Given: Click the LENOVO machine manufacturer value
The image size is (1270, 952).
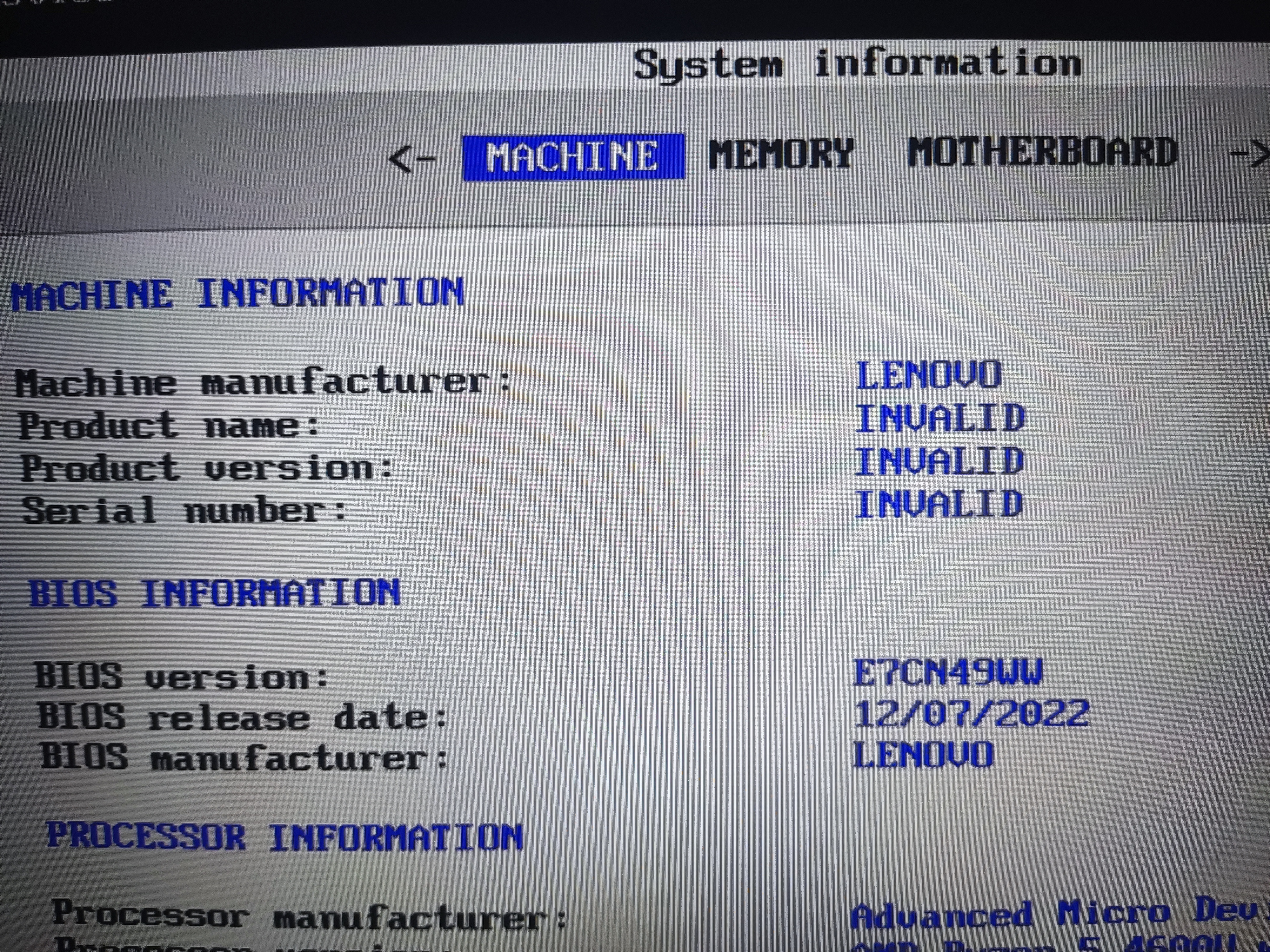Looking at the screenshot, I should 928,375.
